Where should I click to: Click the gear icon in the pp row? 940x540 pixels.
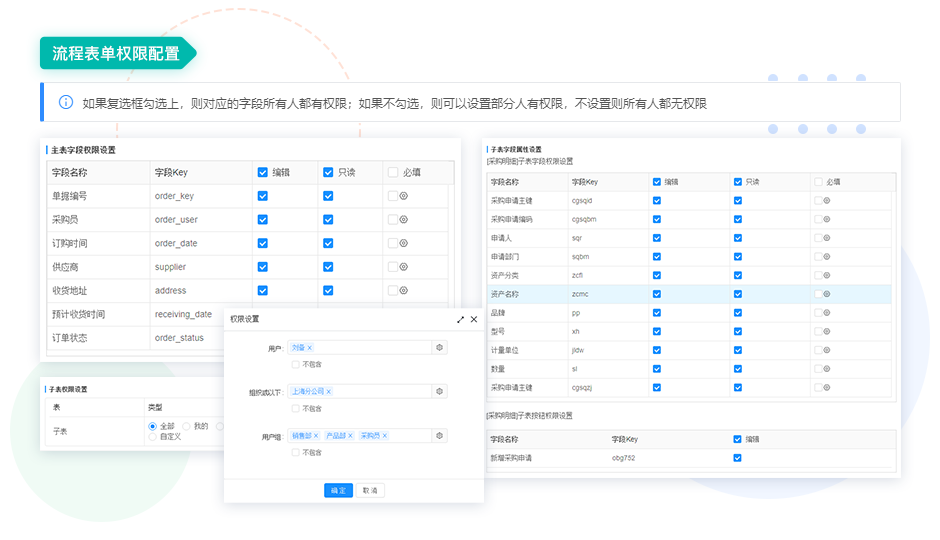click(827, 313)
